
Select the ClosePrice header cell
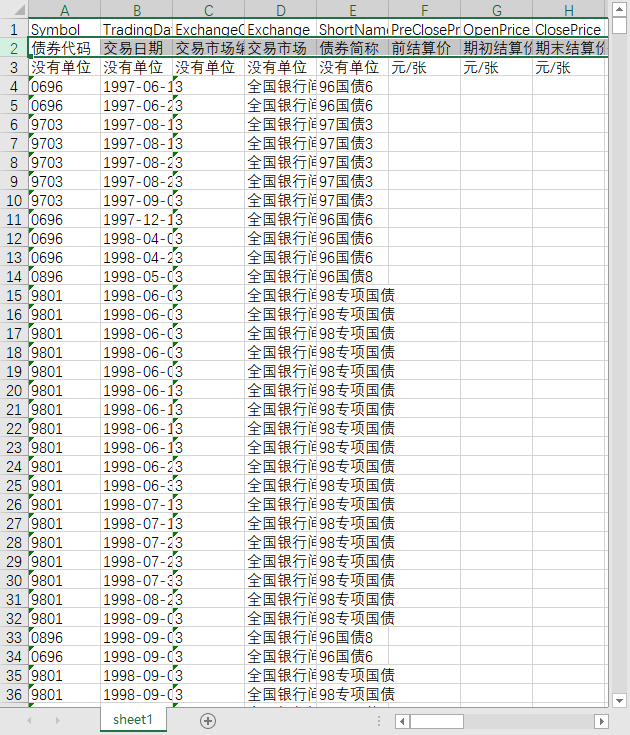[568, 30]
